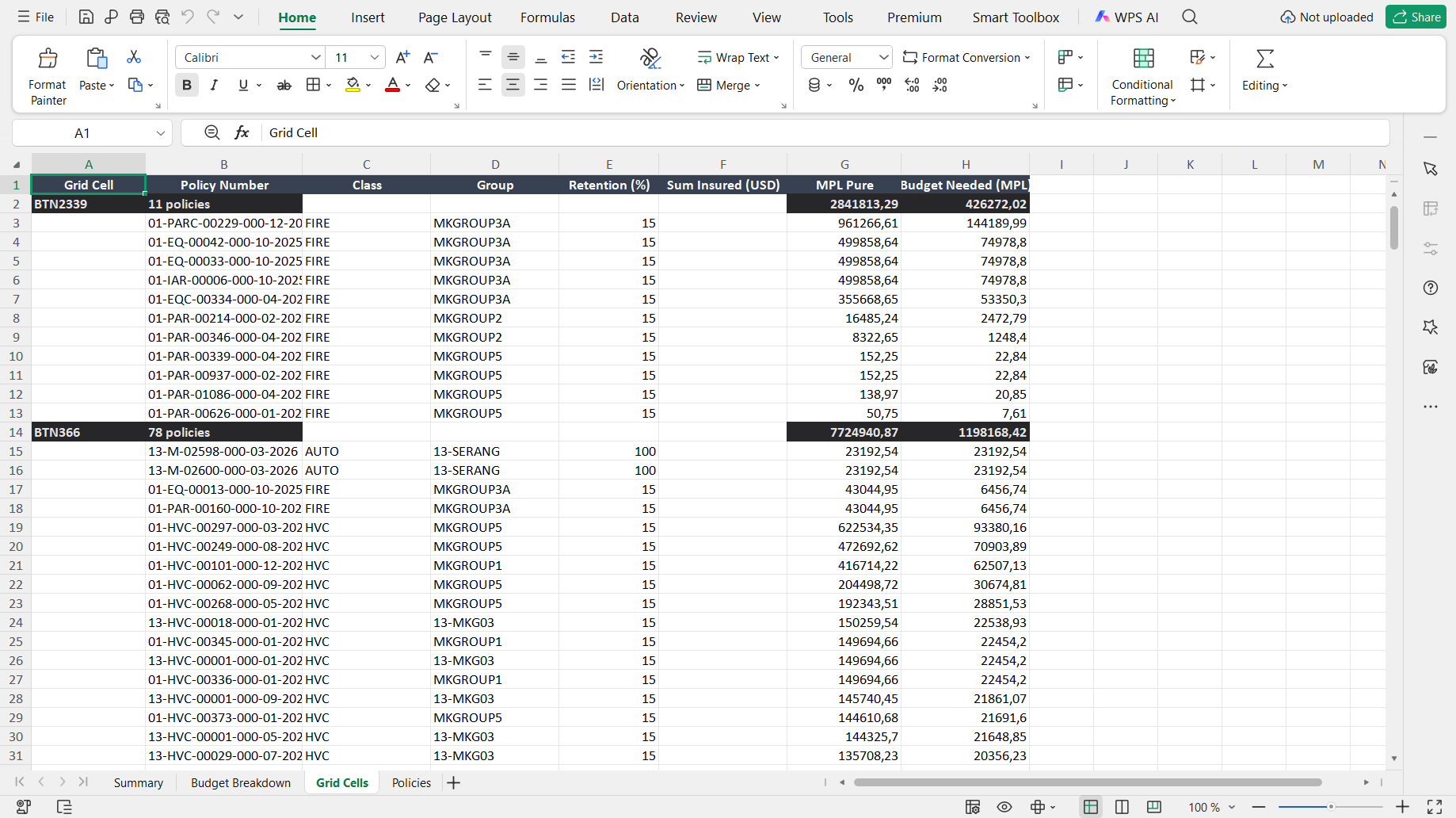
Task: Click the Share button
Action: [1416, 17]
